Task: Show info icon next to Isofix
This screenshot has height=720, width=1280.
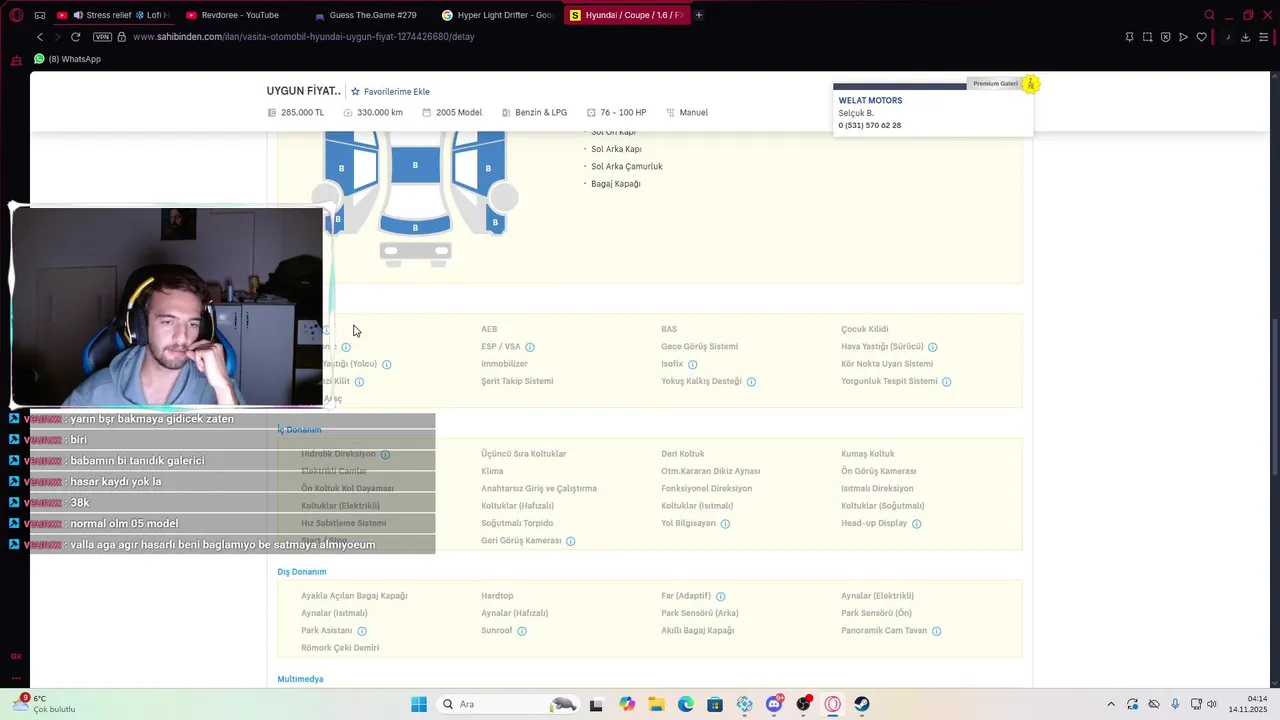Action: tap(692, 364)
